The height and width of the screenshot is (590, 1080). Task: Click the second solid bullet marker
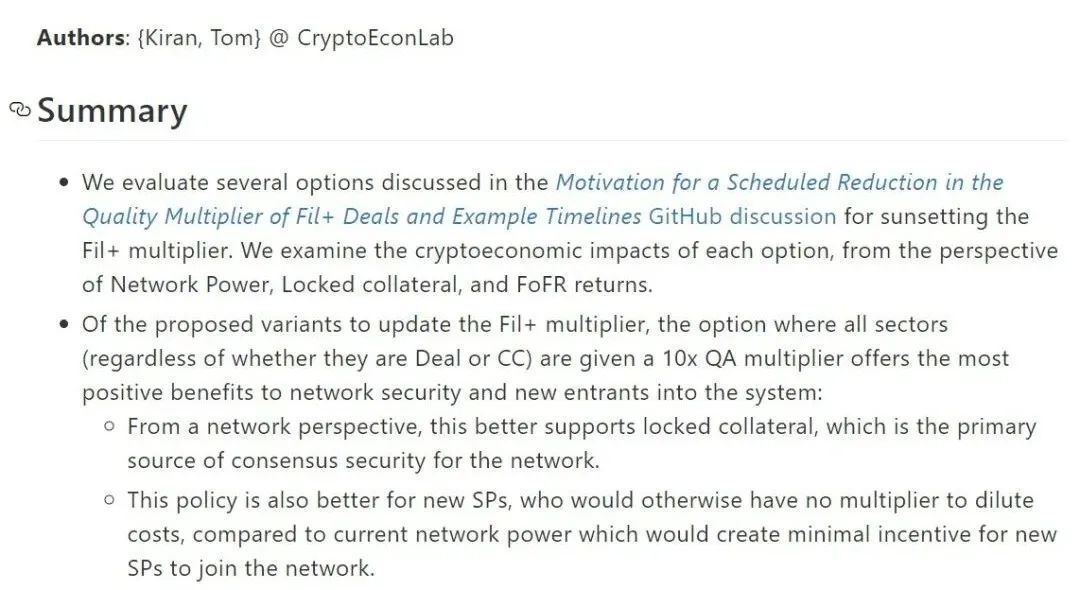[x=64, y=325]
